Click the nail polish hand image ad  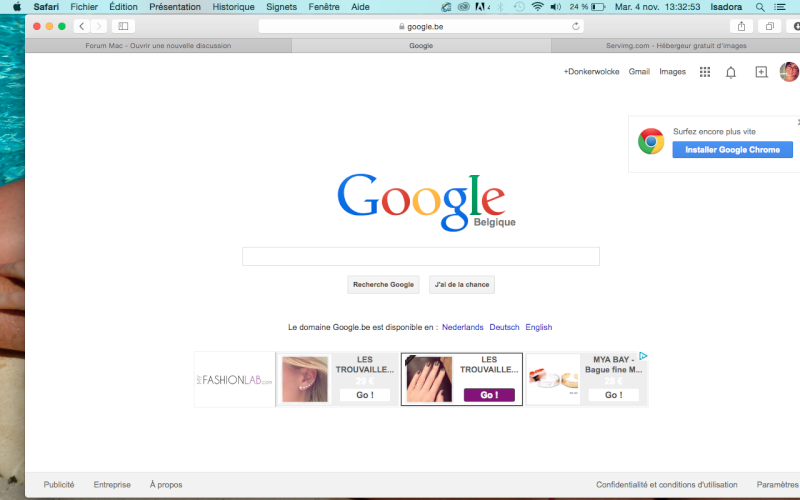point(429,379)
